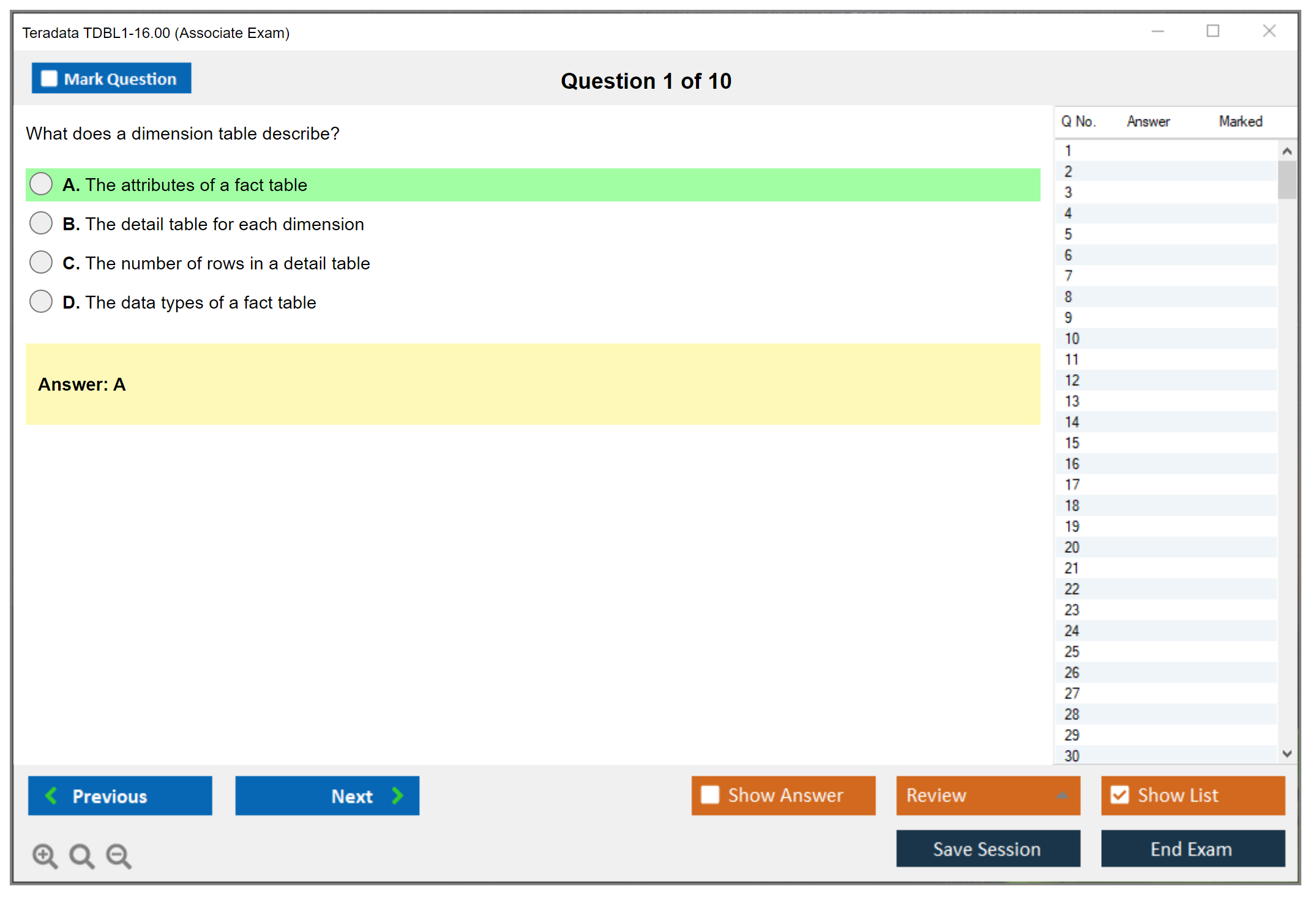
Task: Jump to question 10 in the list
Action: (1072, 339)
